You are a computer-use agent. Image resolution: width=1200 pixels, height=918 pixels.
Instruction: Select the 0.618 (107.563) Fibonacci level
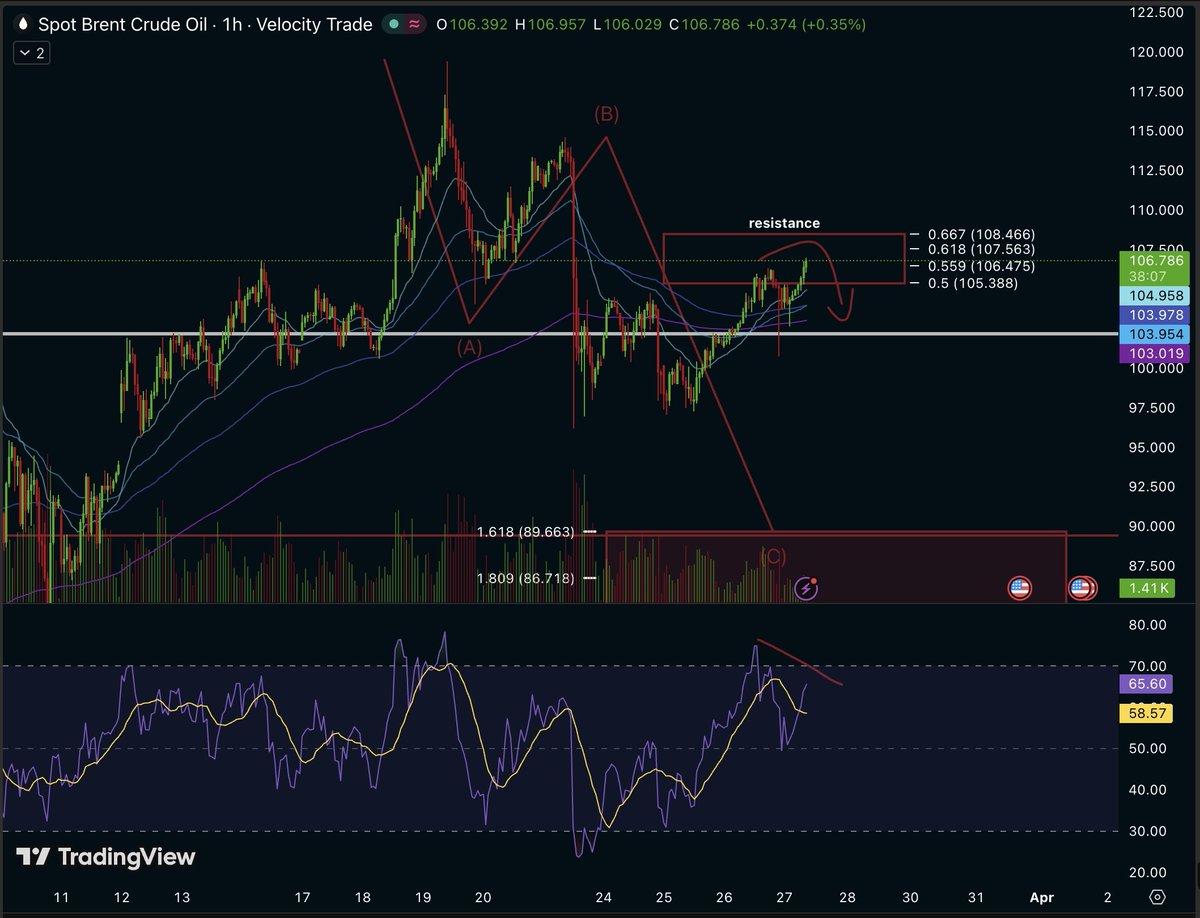[x=981, y=248]
